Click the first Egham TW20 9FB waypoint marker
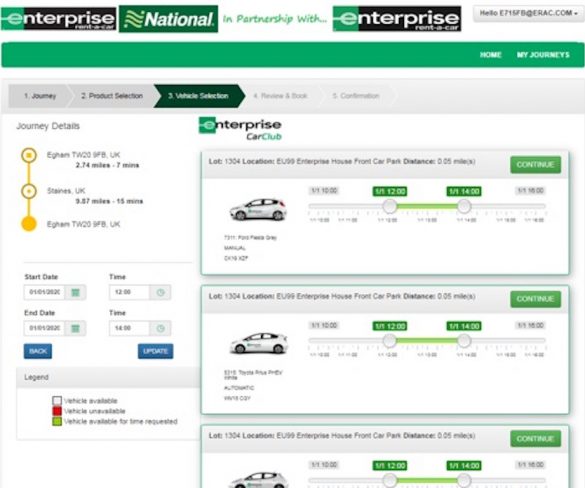The height and width of the screenshot is (488, 585). tap(29, 155)
